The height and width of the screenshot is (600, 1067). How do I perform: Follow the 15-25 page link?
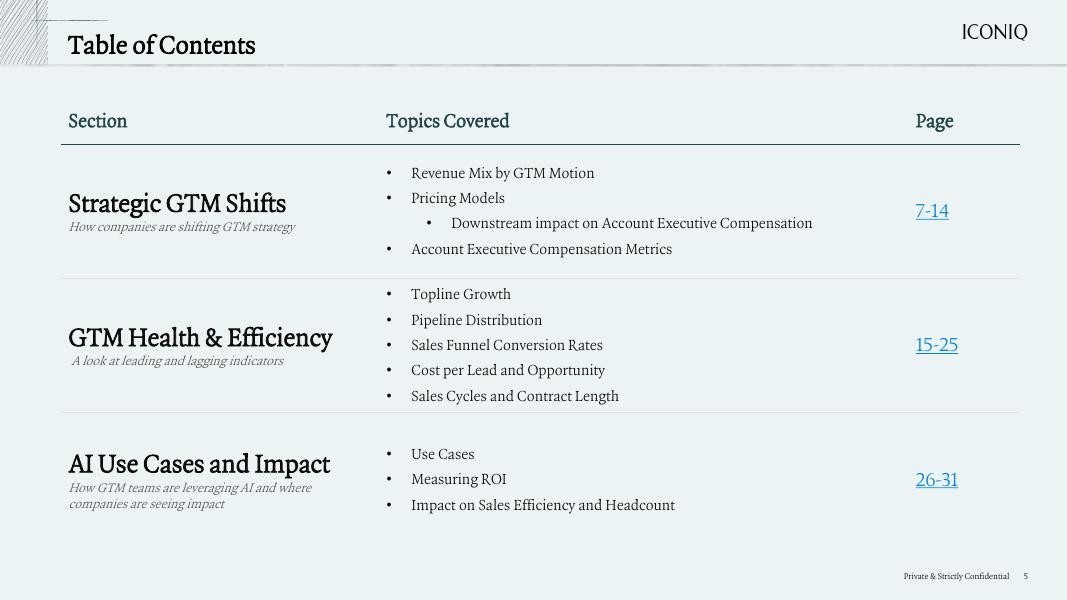[x=936, y=345]
